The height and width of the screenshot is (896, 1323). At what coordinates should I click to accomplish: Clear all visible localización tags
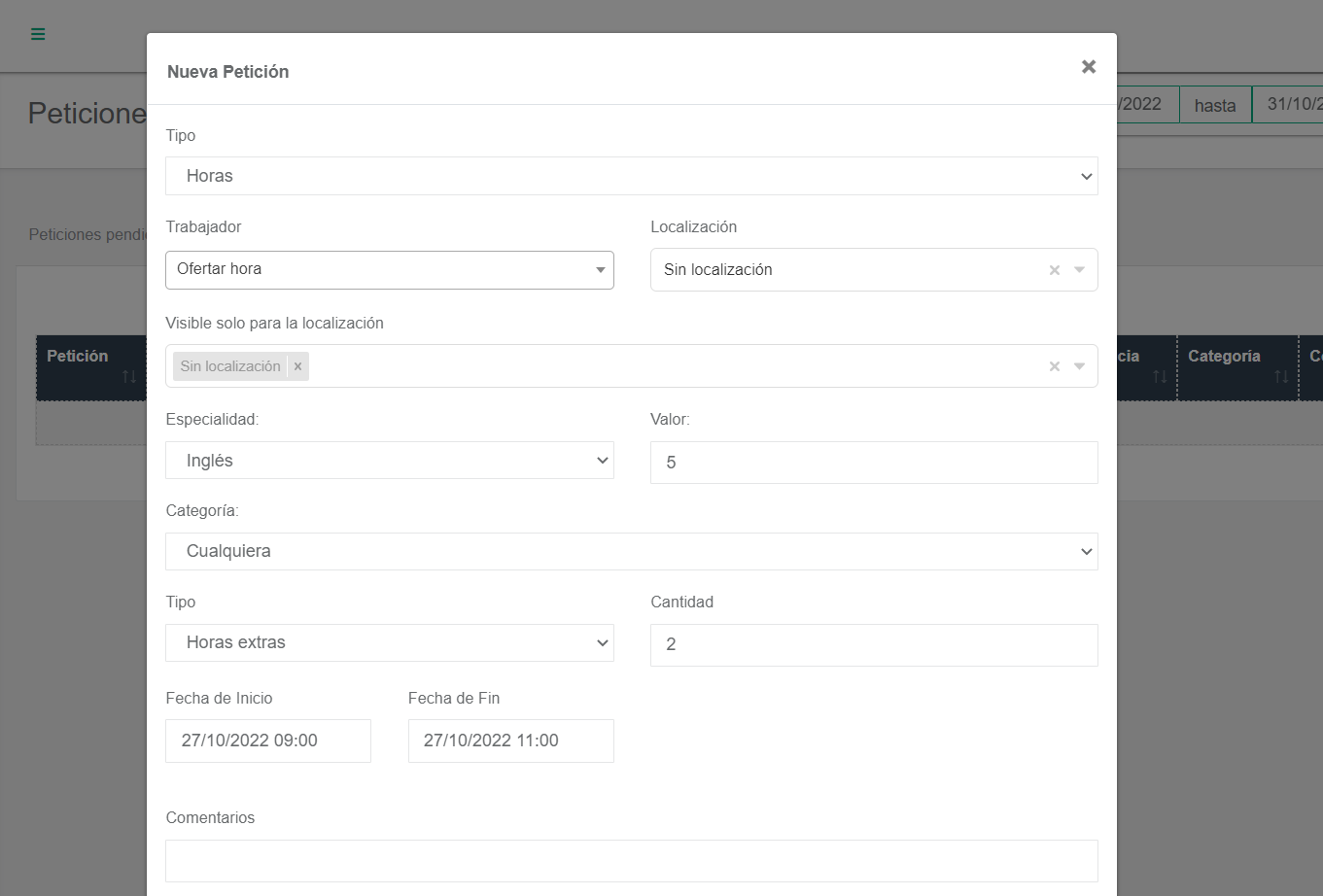pyautogui.click(x=1054, y=366)
